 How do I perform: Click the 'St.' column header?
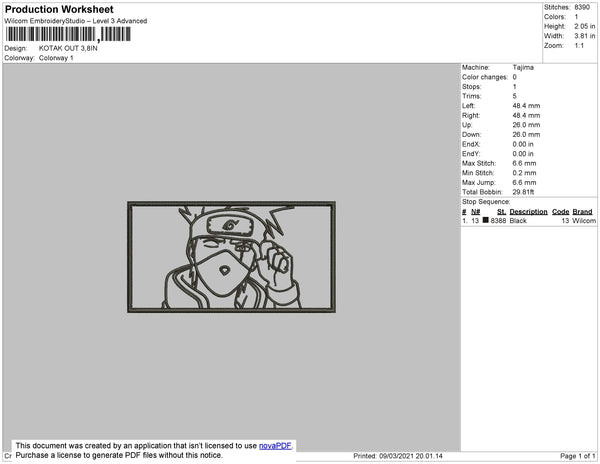pos(501,212)
